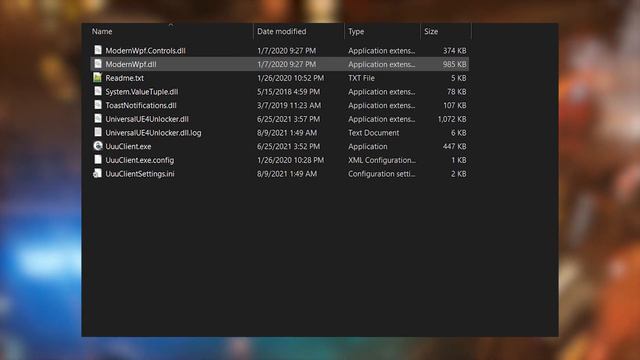Click the UniversalUE4Unlocker.dll.log file icon
Viewport: 640px width, 360px height.
(98, 132)
